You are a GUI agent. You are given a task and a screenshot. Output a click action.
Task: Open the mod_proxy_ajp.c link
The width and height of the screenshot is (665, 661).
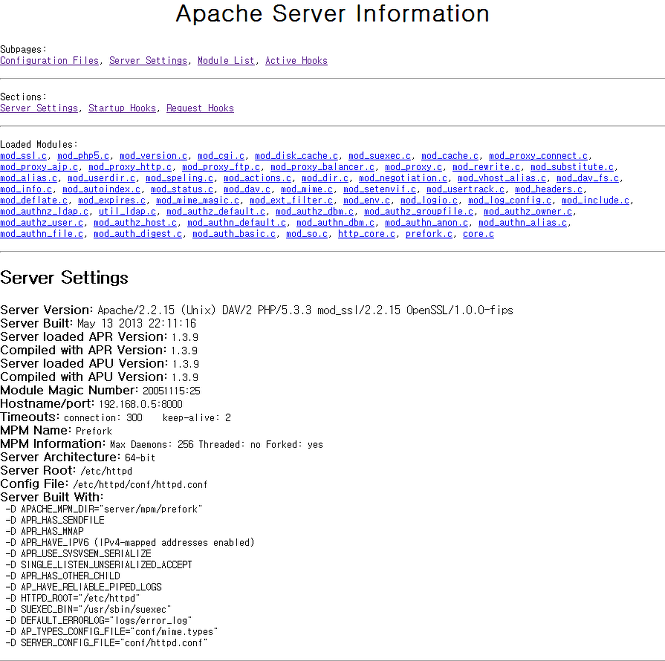point(39,167)
